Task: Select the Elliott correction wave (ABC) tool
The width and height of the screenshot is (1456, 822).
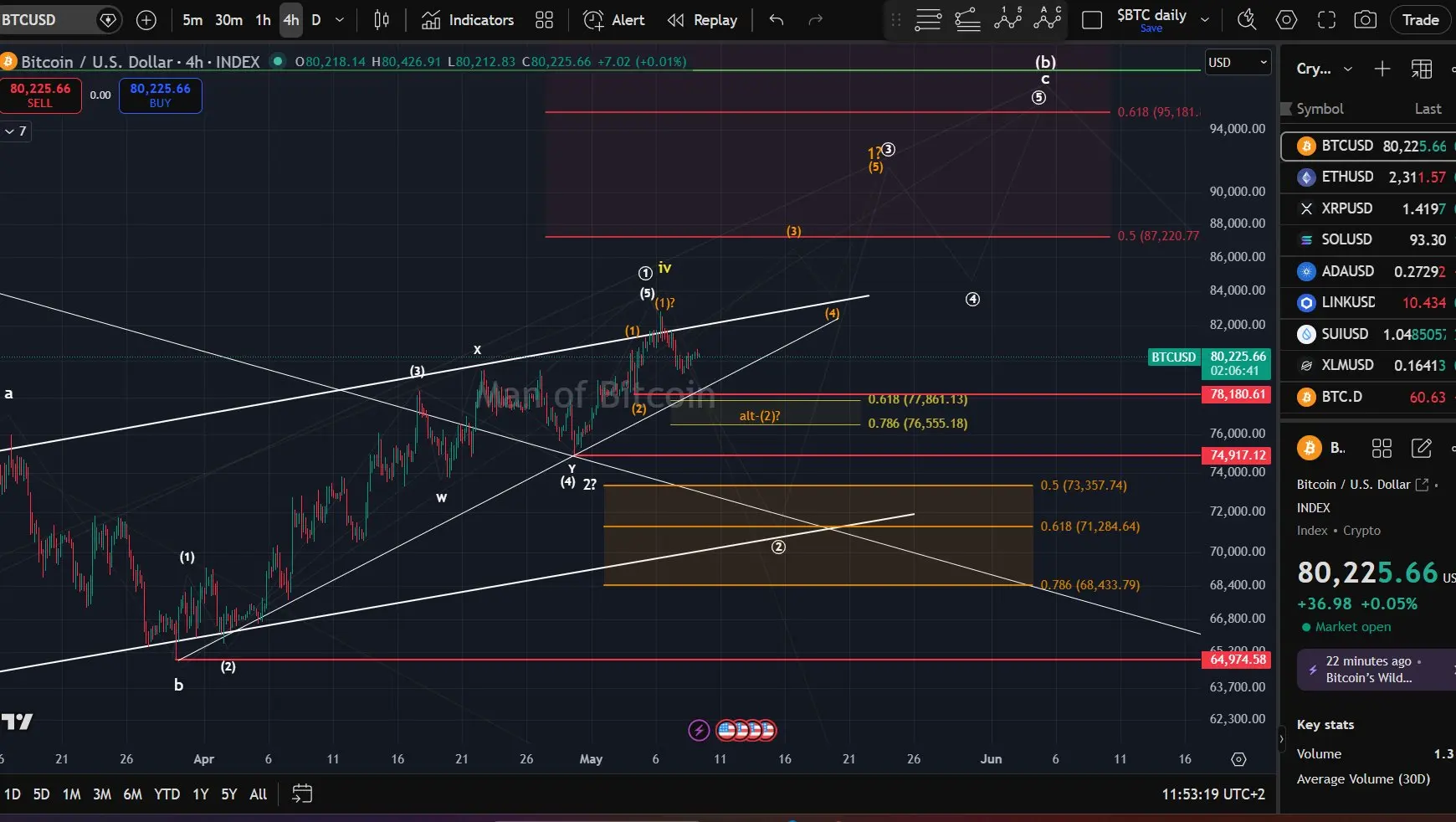Action: (x=1048, y=18)
